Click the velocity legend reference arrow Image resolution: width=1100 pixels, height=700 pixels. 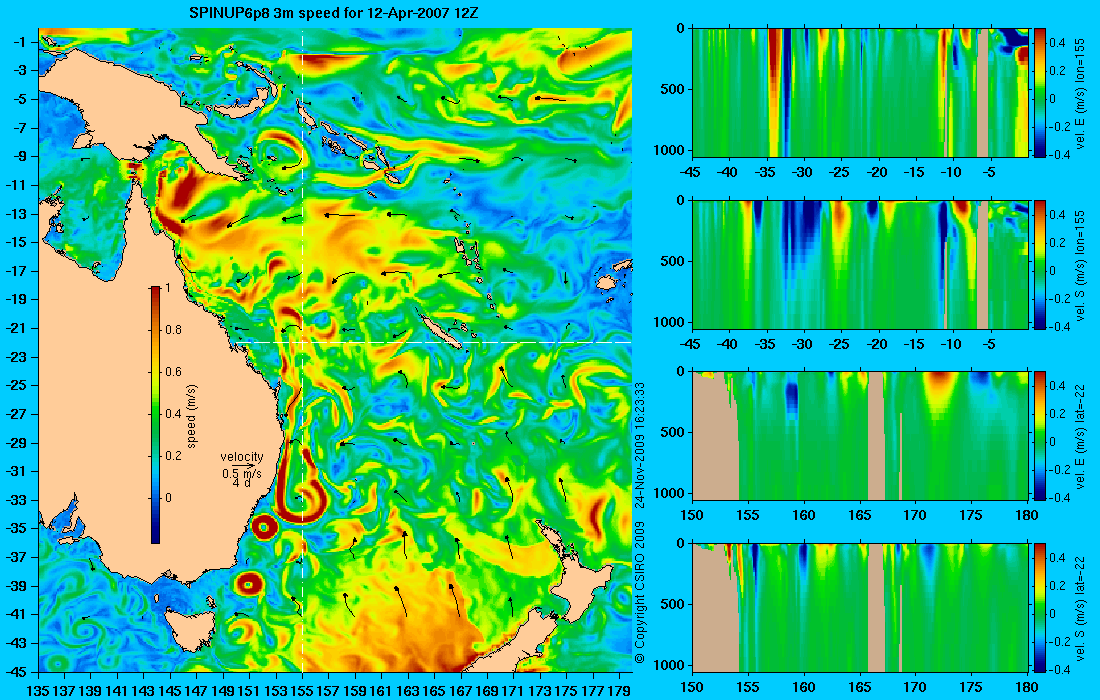[x=243, y=465]
